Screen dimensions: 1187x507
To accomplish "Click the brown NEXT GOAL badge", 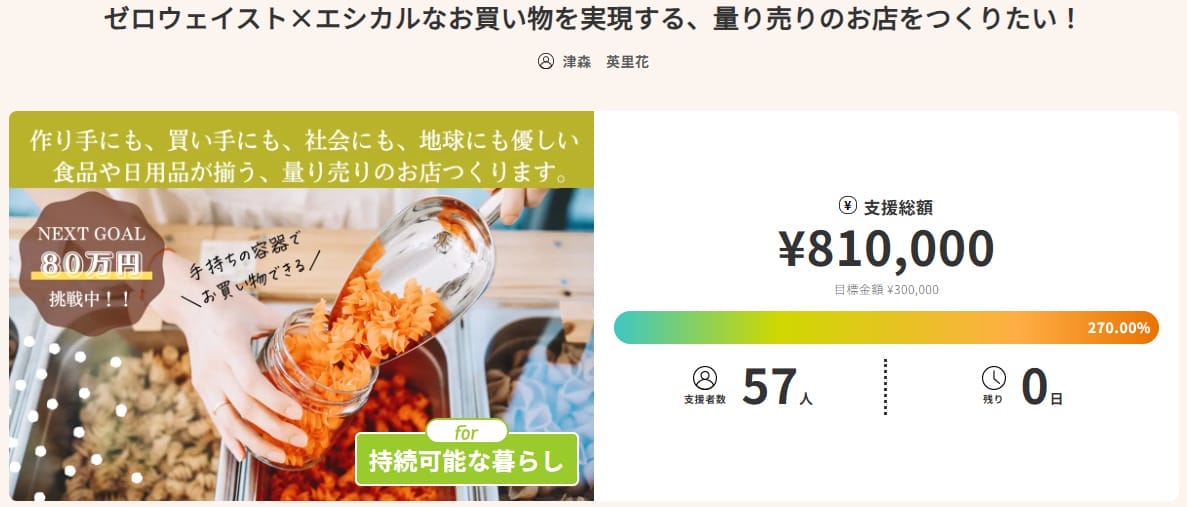I will [x=91, y=264].
